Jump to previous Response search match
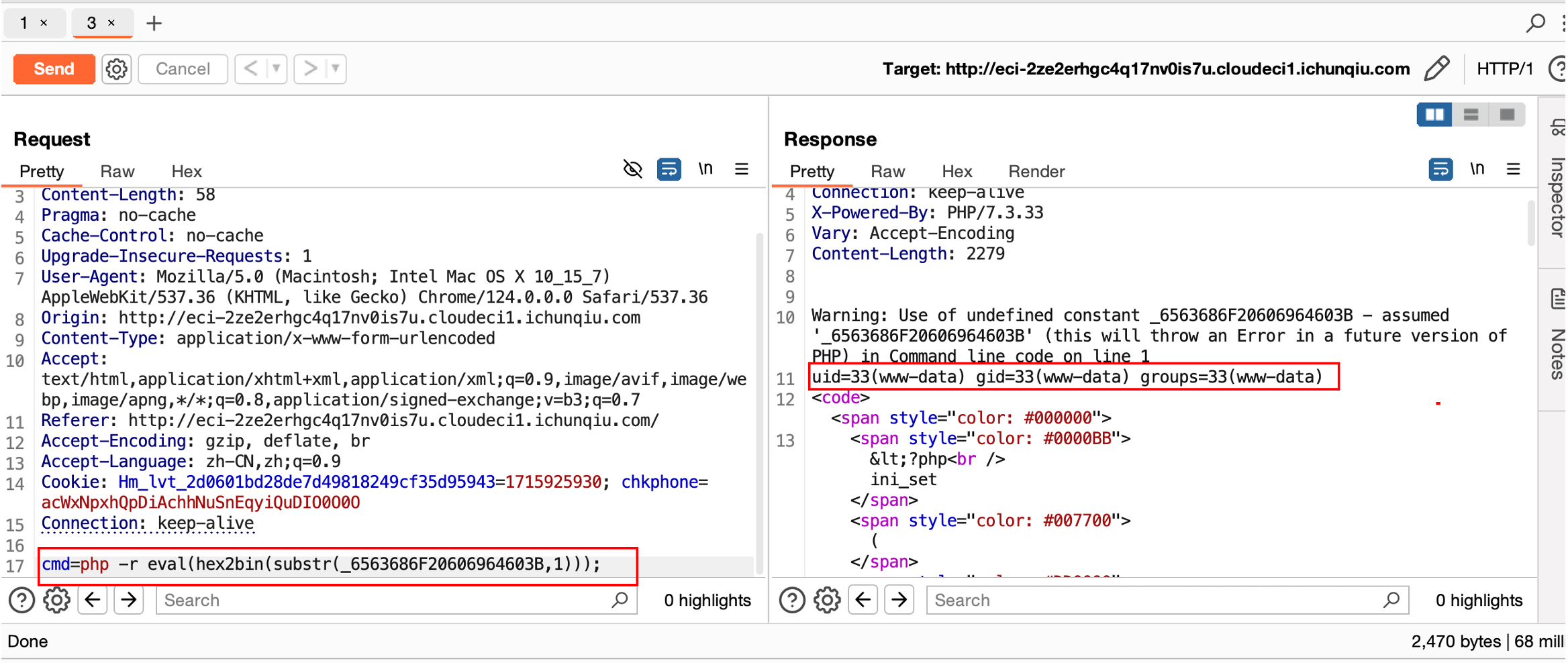Image resolution: width=1568 pixels, height=663 pixels. coord(863,600)
